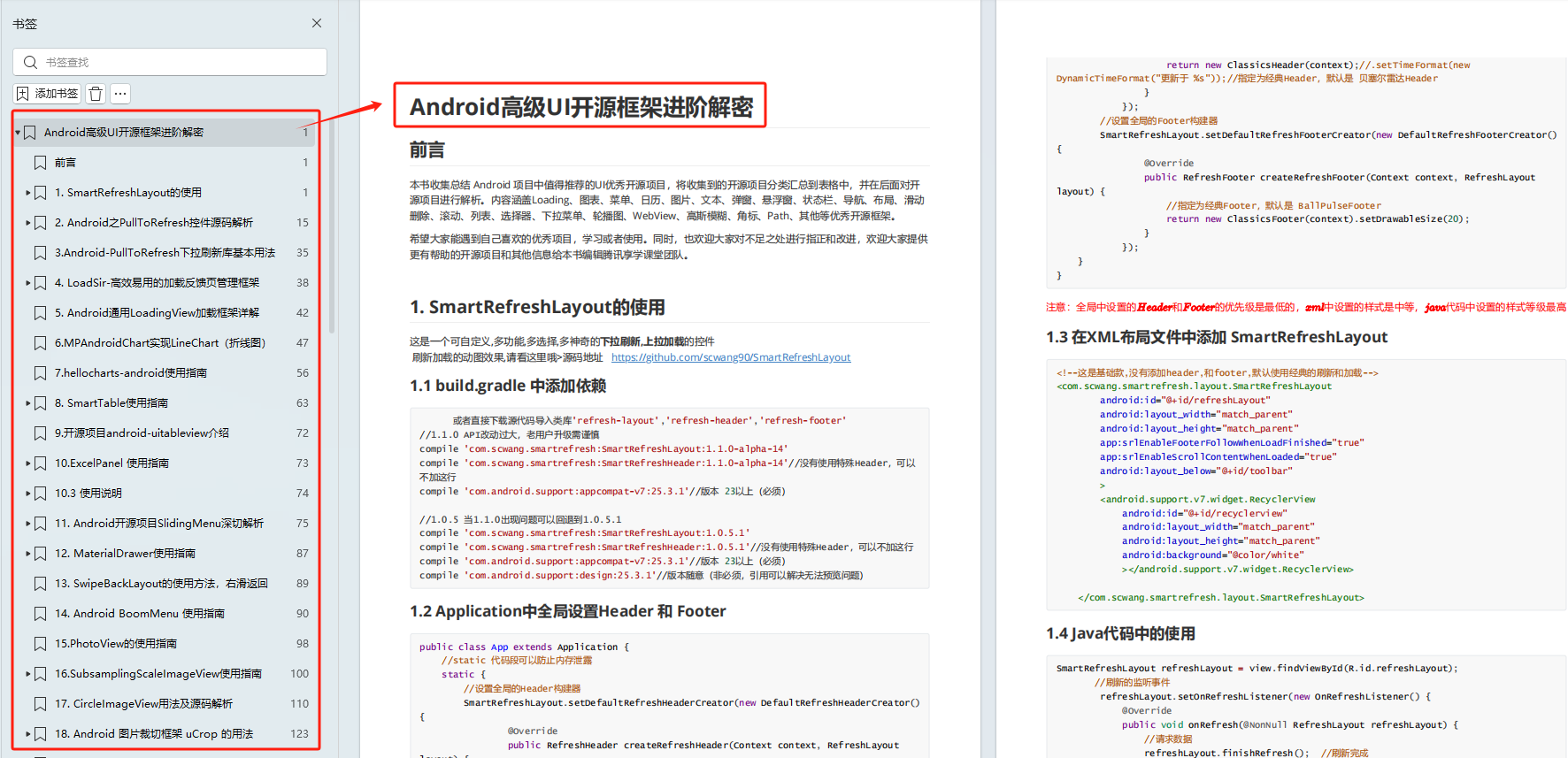The image size is (1568, 758).
Task: Expand the 11. SlidingMenu深切解析 bookmark
Action: (x=28, y=524)
